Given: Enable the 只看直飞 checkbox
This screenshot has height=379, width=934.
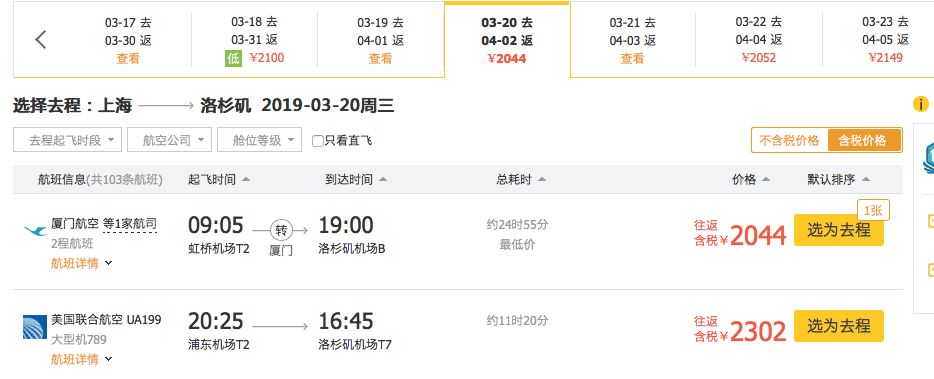Looking at the screenshot, I should [318, 141].
